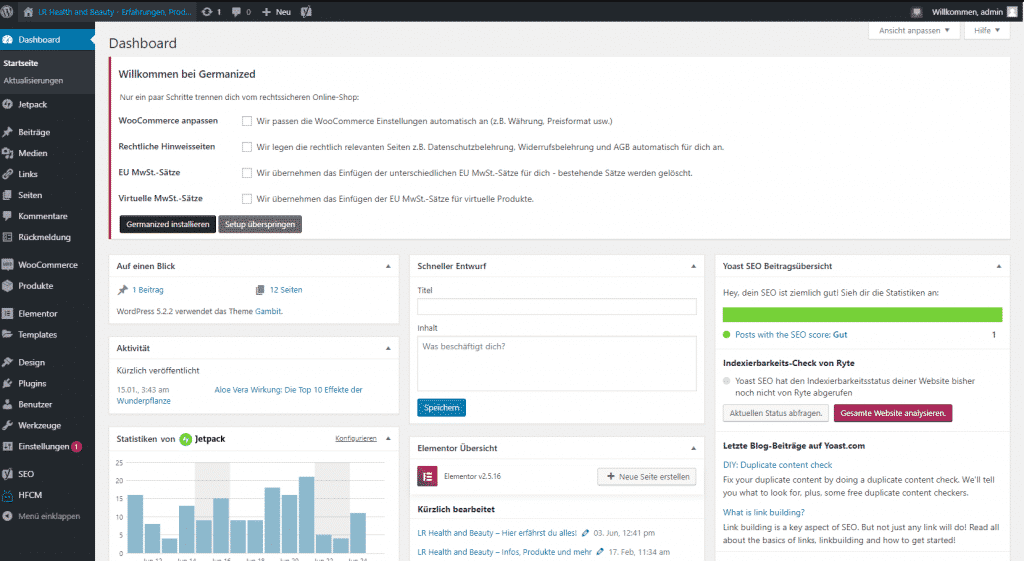The image size is (1024, 561).
Task: Collapse the Jetpack Statistiken widget arrow
Action: [388, 439]
